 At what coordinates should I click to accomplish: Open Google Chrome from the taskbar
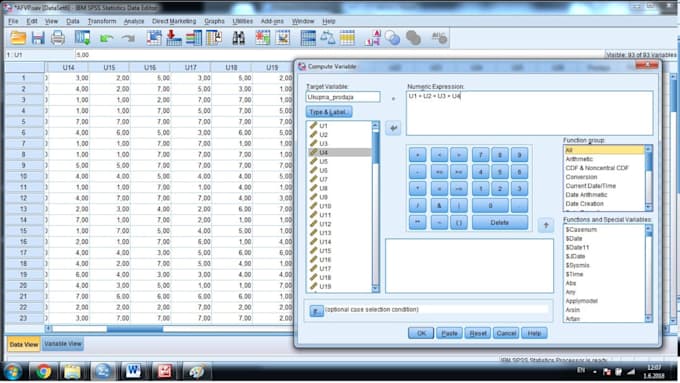pos(43,371)
